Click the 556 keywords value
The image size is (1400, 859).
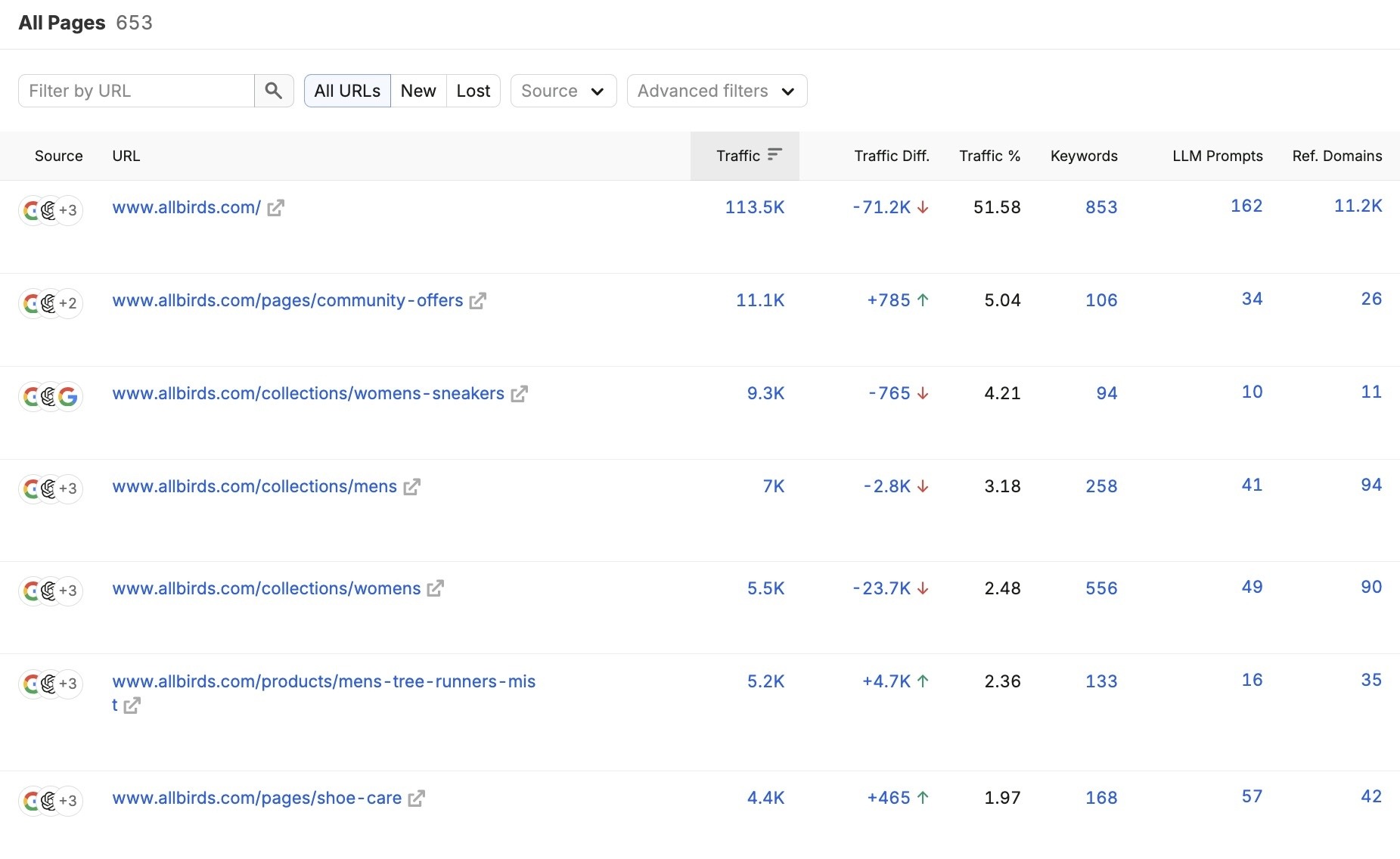[1101, 588]
